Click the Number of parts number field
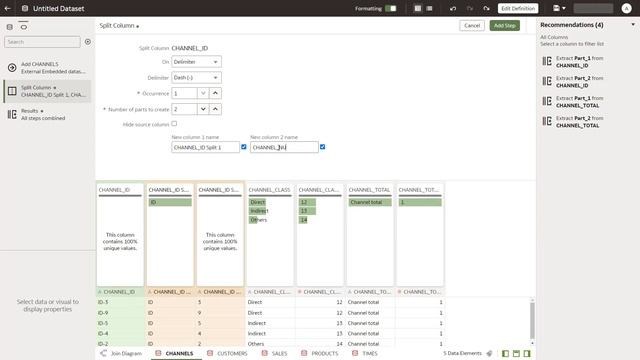Screen dimensions: 640x360 [184, 109]
